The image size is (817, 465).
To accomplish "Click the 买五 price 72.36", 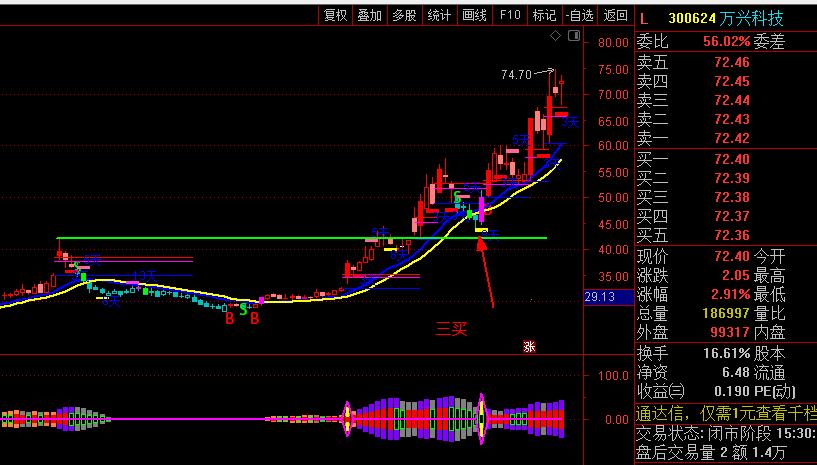I will [x=732, y=236].
